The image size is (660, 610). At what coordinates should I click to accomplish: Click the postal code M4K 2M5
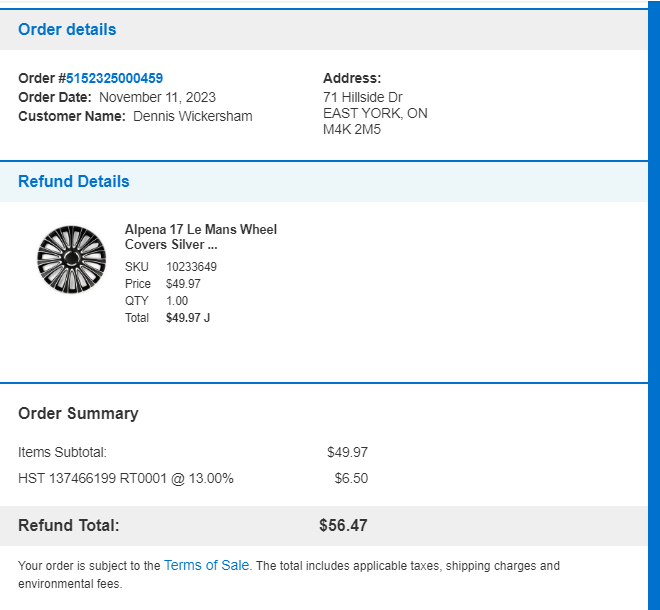352,129
